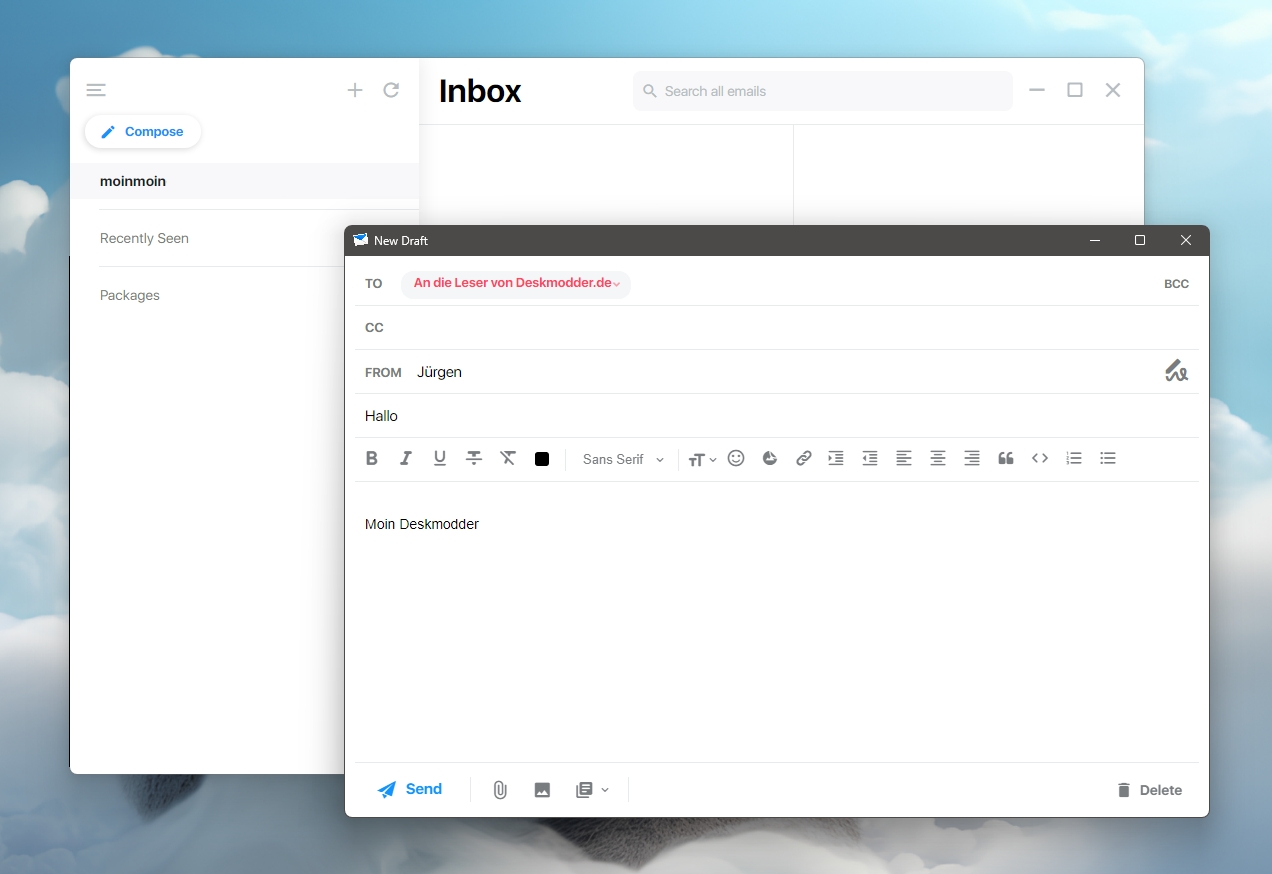The width and height of the screenshot is (1272, 874).
Task: Maximize the New Draft window
Action: click(1140, 240)
